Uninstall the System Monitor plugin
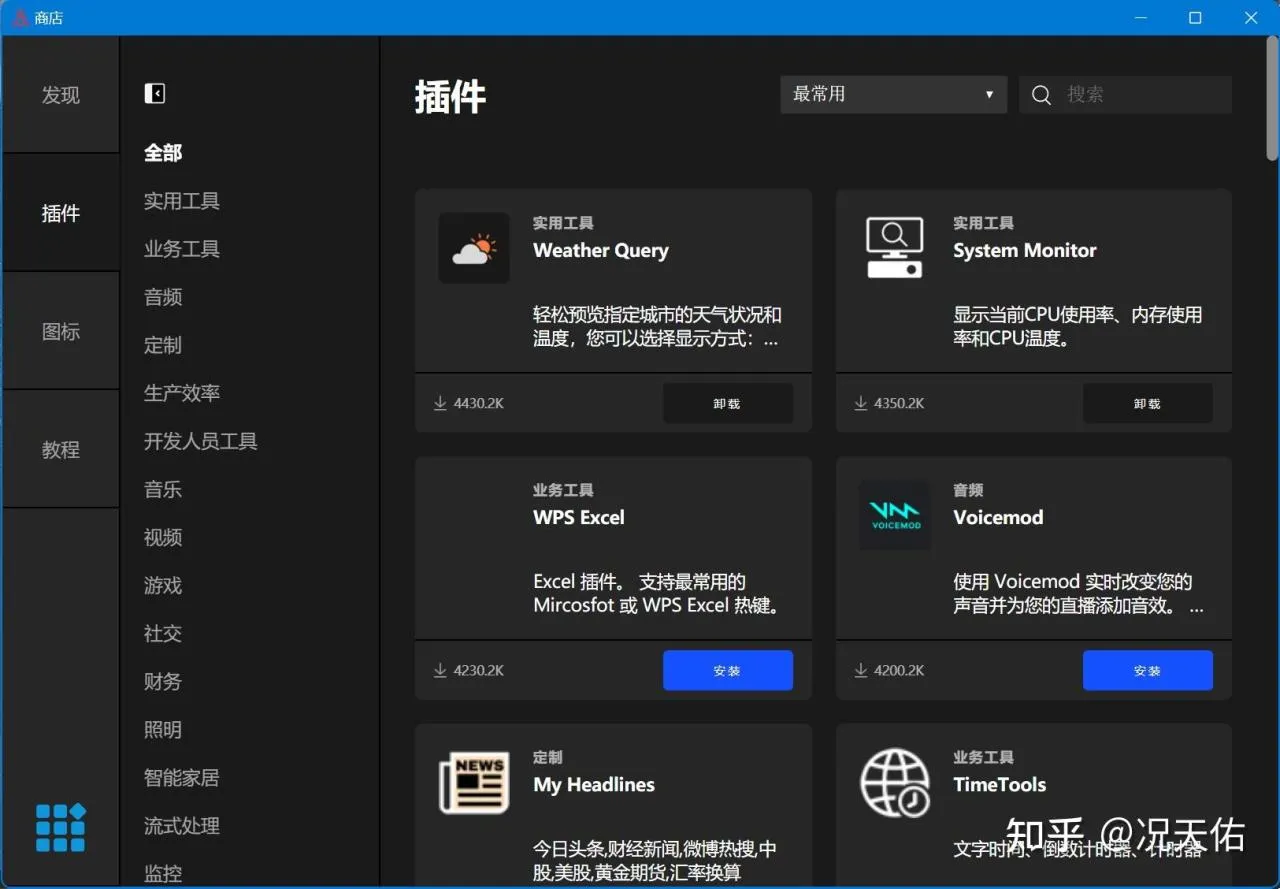This screenshot has width=1280, height=889. pyautogui.click(x=1148, y=403)
